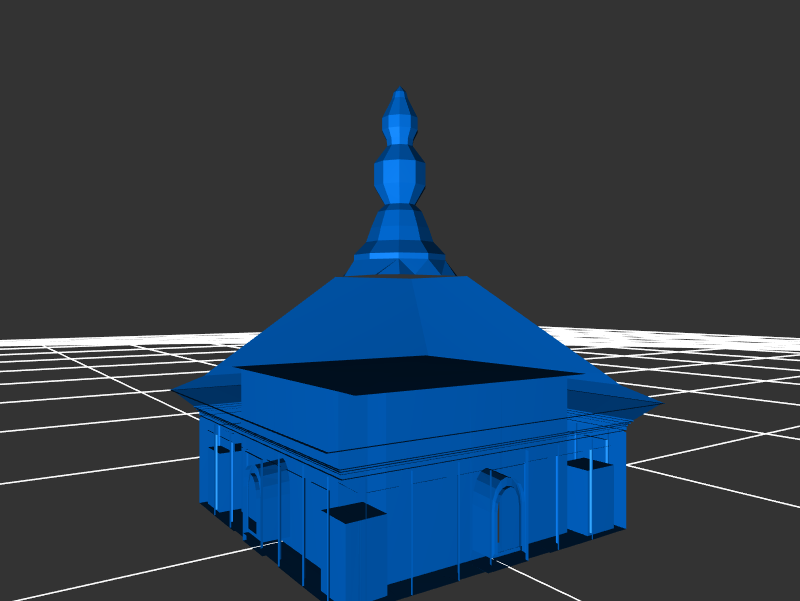
Task: Select the small arched window on the left wall
Action: coord(254,478)
